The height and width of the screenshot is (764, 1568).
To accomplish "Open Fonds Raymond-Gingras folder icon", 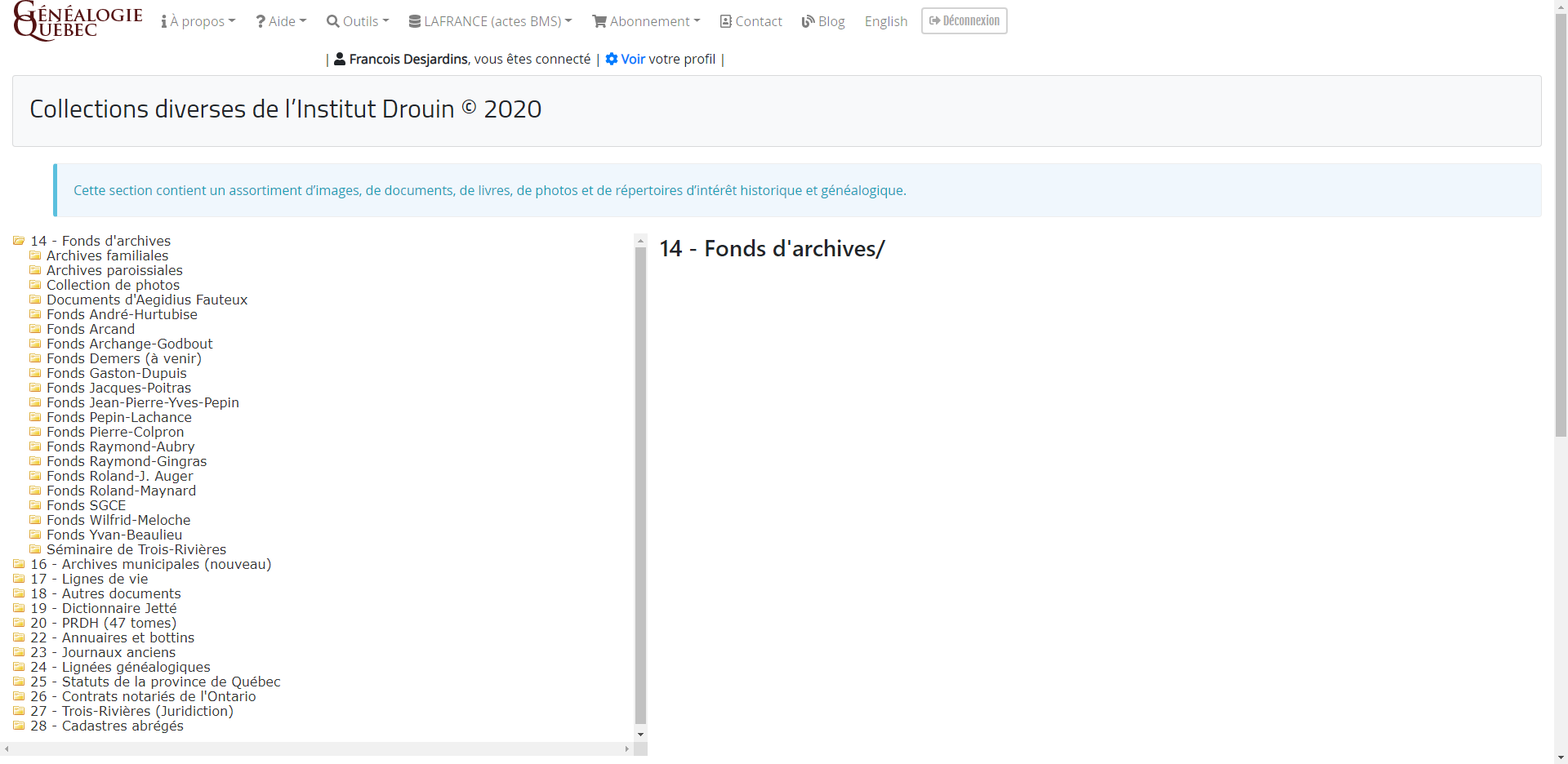I will [x=35, y=461].
